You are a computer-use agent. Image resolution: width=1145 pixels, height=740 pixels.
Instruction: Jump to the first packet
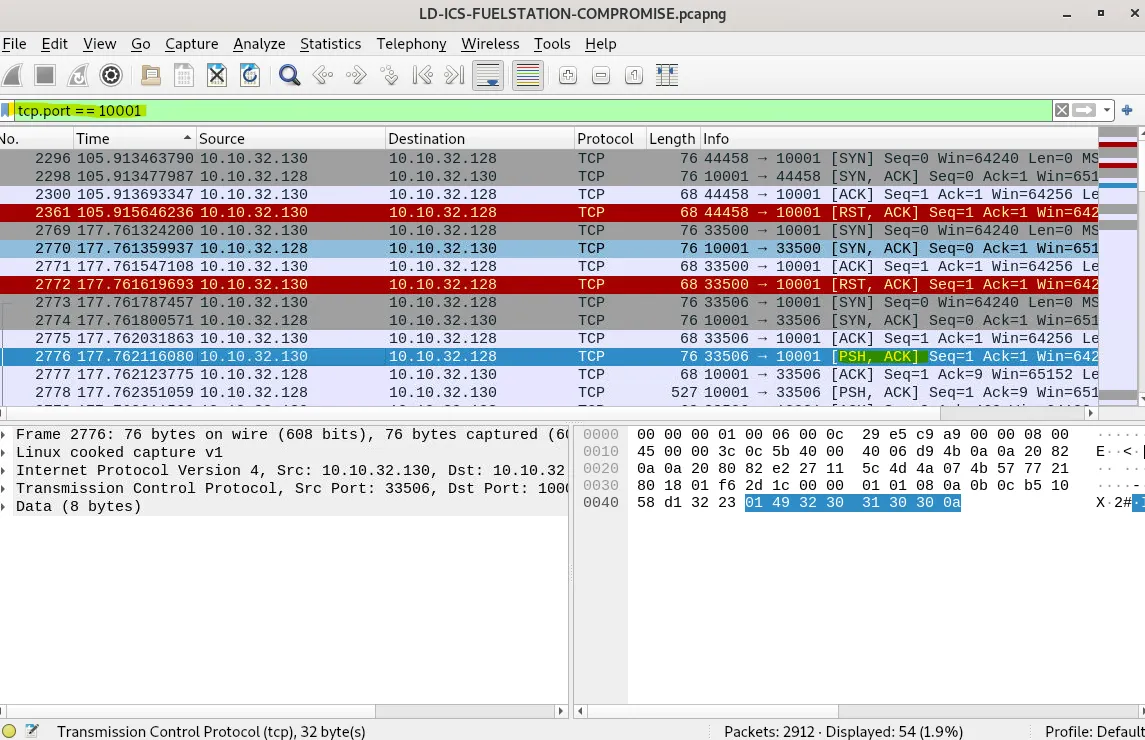point(422,75)
